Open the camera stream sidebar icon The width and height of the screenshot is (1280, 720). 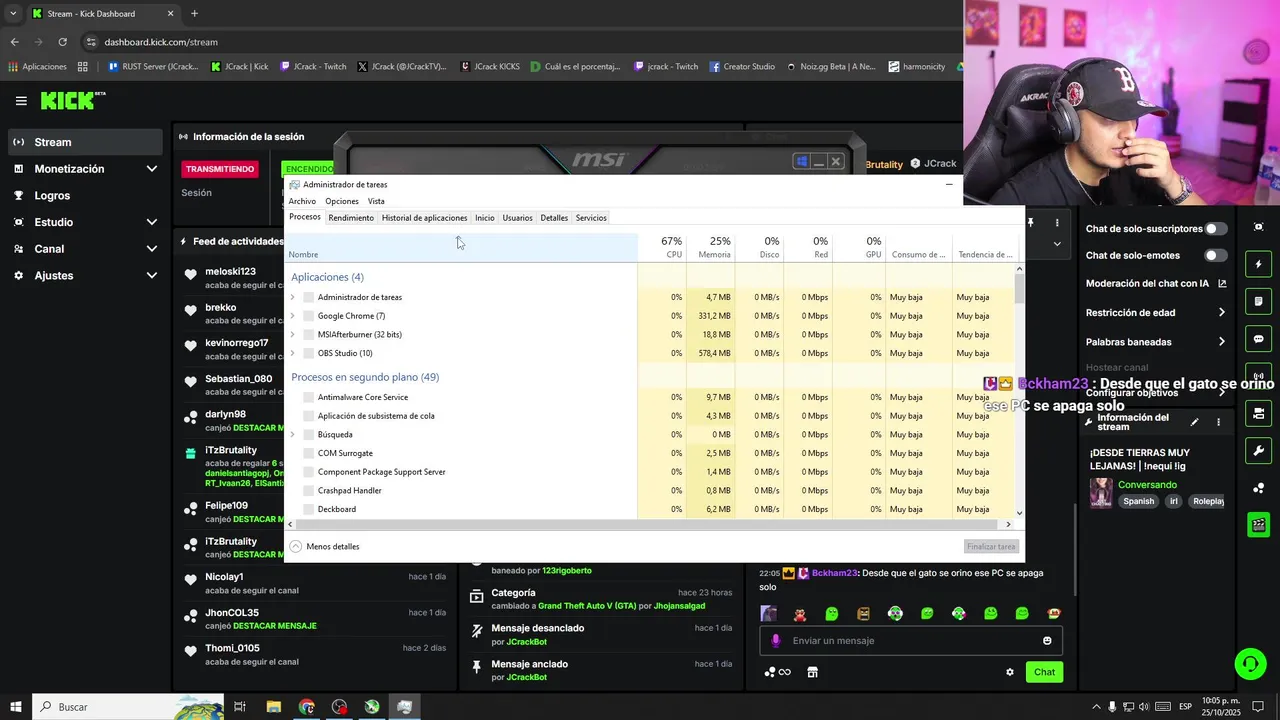coord(1259,413)
